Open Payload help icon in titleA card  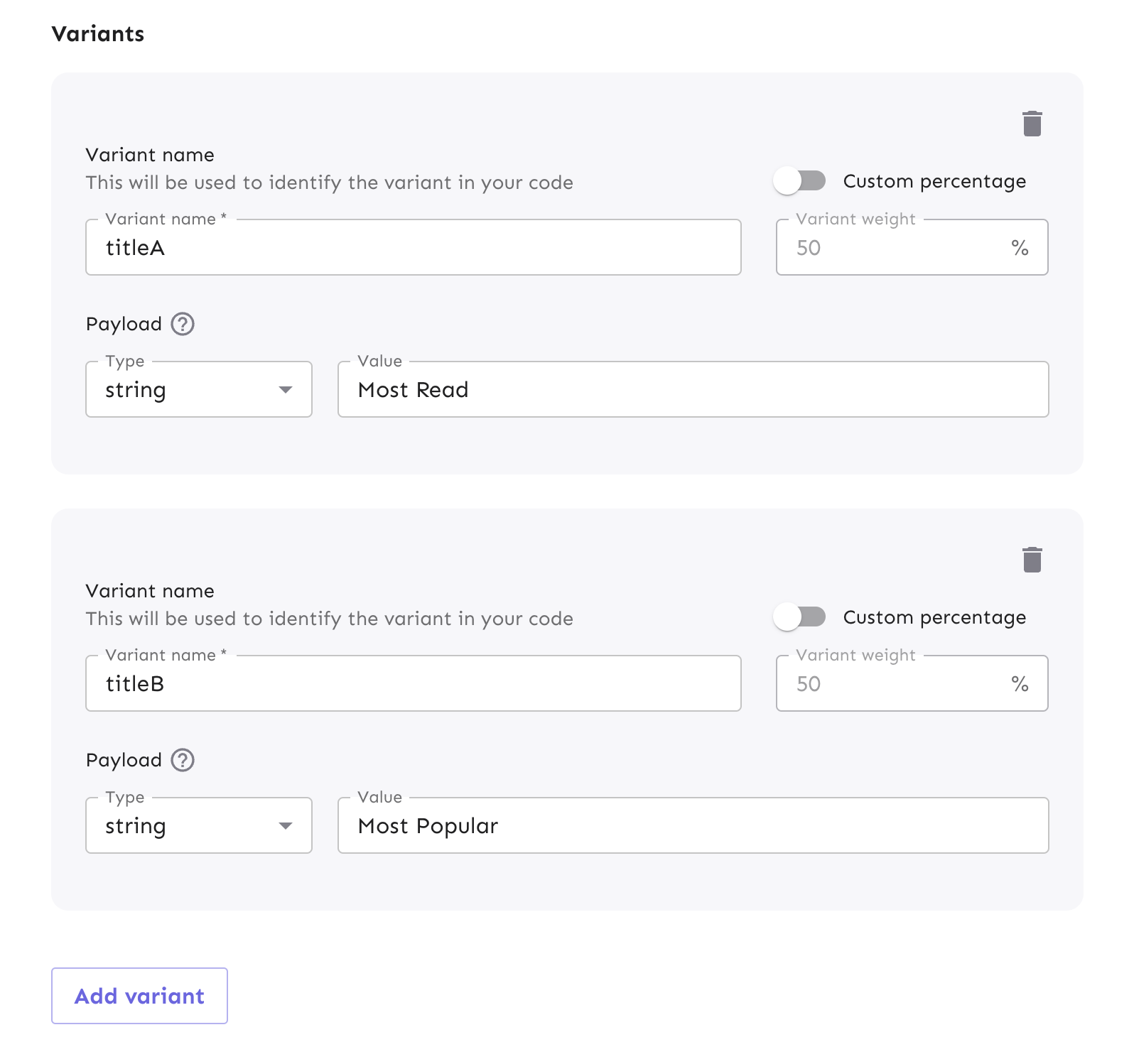(x=183, y=324)
